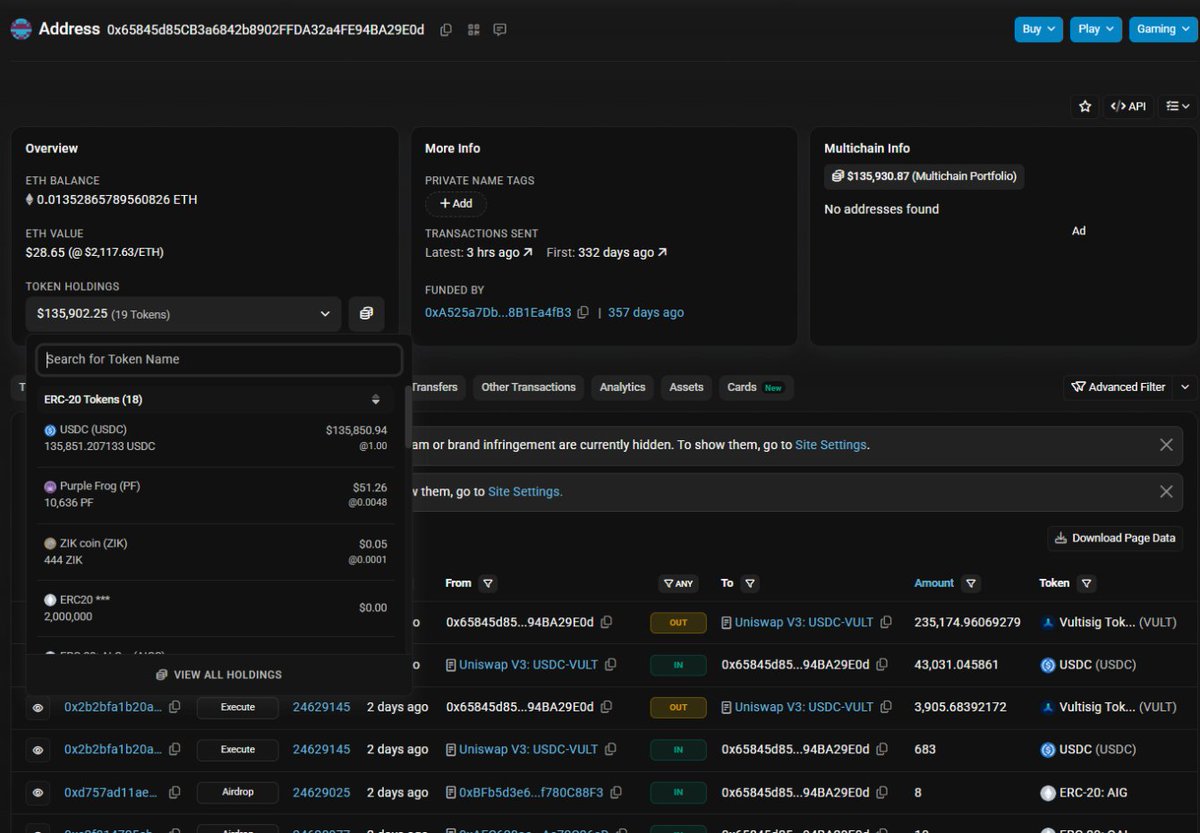Focus the Search for Token Name field

tap(219, 360)
